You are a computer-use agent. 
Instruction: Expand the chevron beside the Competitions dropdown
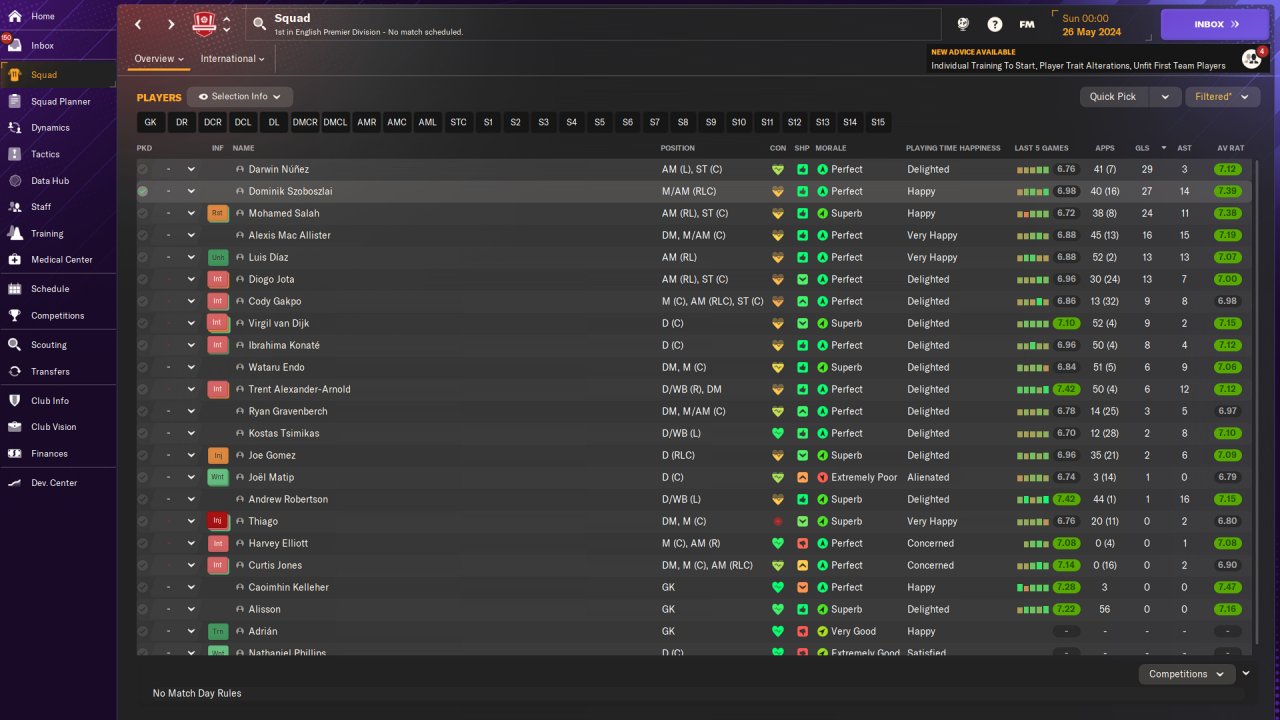pos(1246,674)
